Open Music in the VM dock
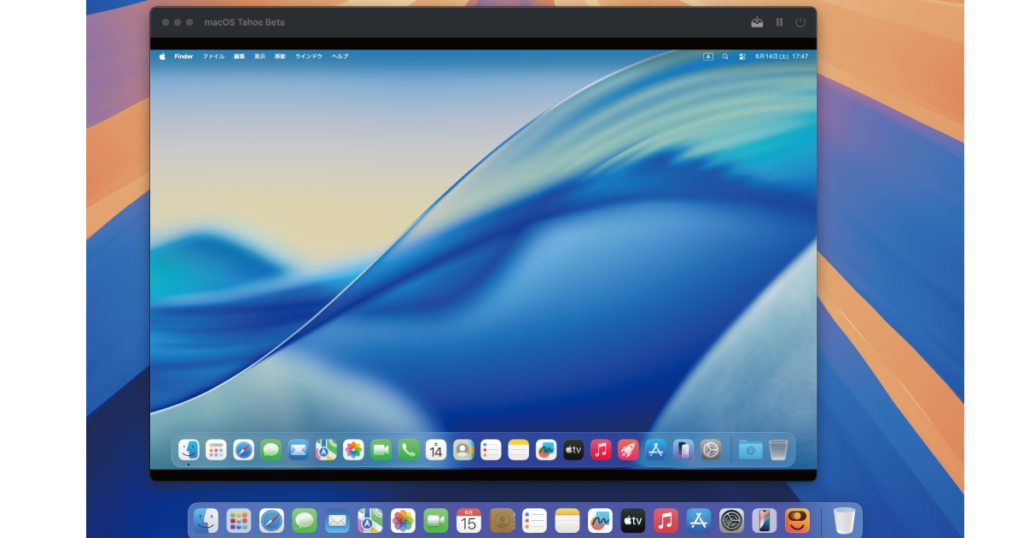Screen dimensions: 1024x538 [601, 450]
